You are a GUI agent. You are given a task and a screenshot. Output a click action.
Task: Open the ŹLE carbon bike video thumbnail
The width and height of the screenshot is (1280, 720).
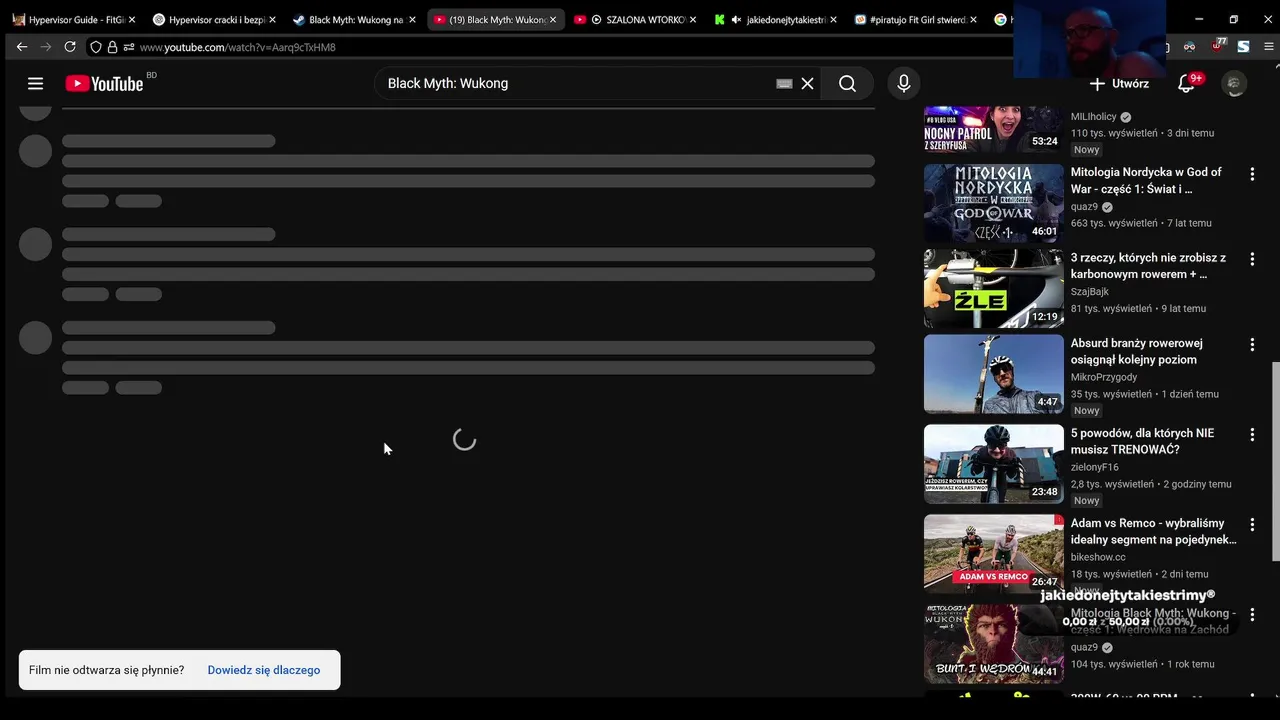point(993,289)
